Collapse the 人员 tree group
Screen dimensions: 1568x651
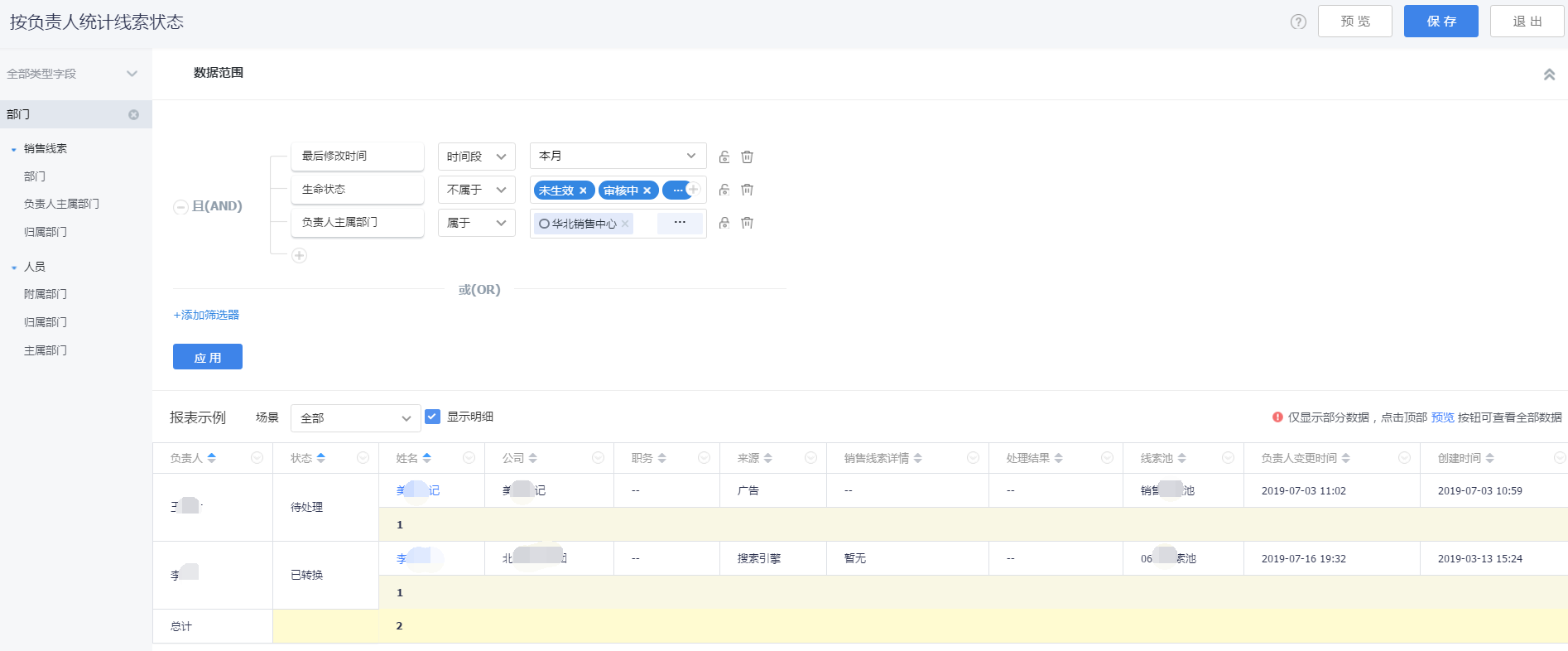pos(14,268)
